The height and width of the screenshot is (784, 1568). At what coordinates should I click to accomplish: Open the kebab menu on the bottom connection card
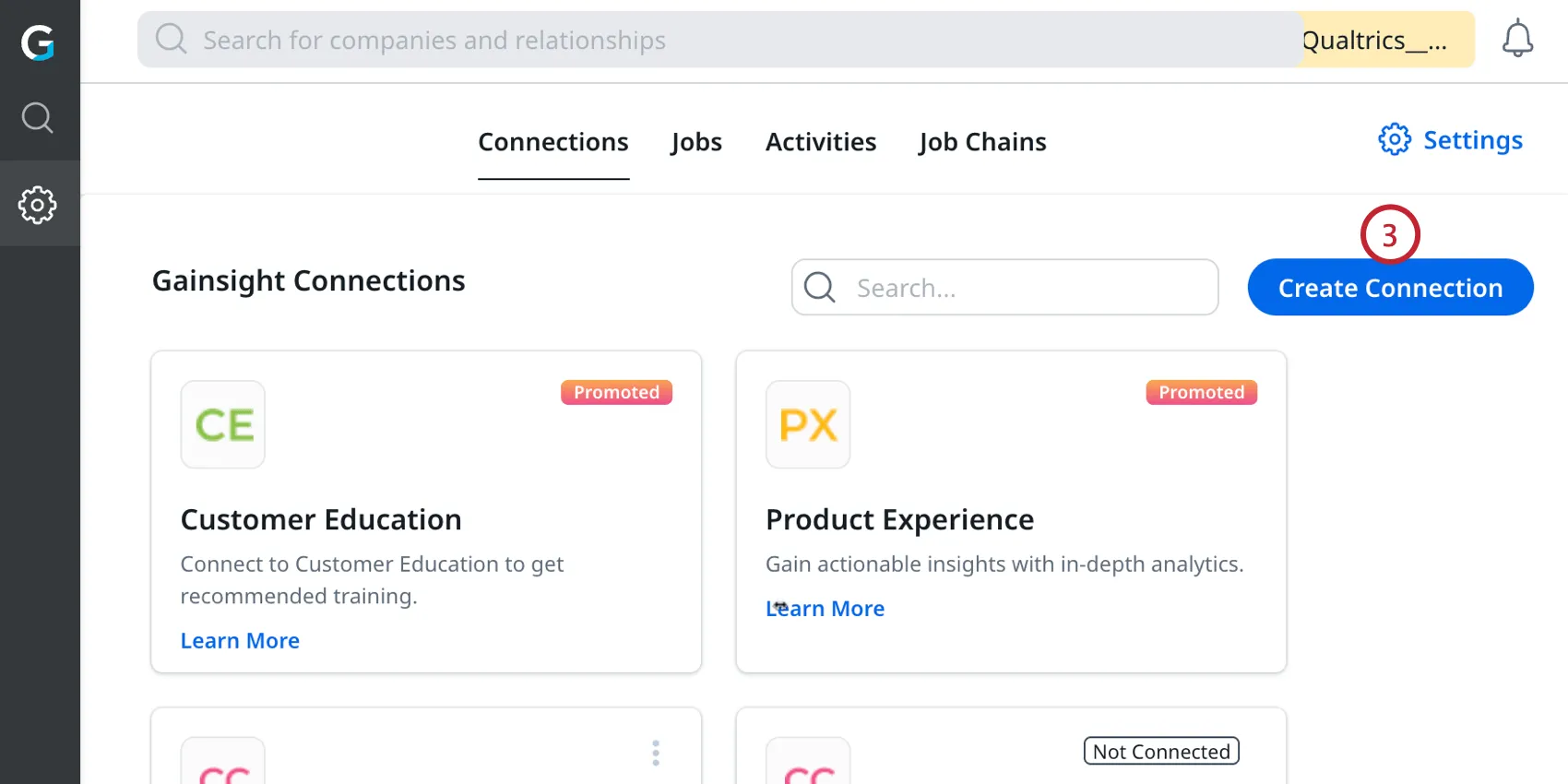coord(655,754)
